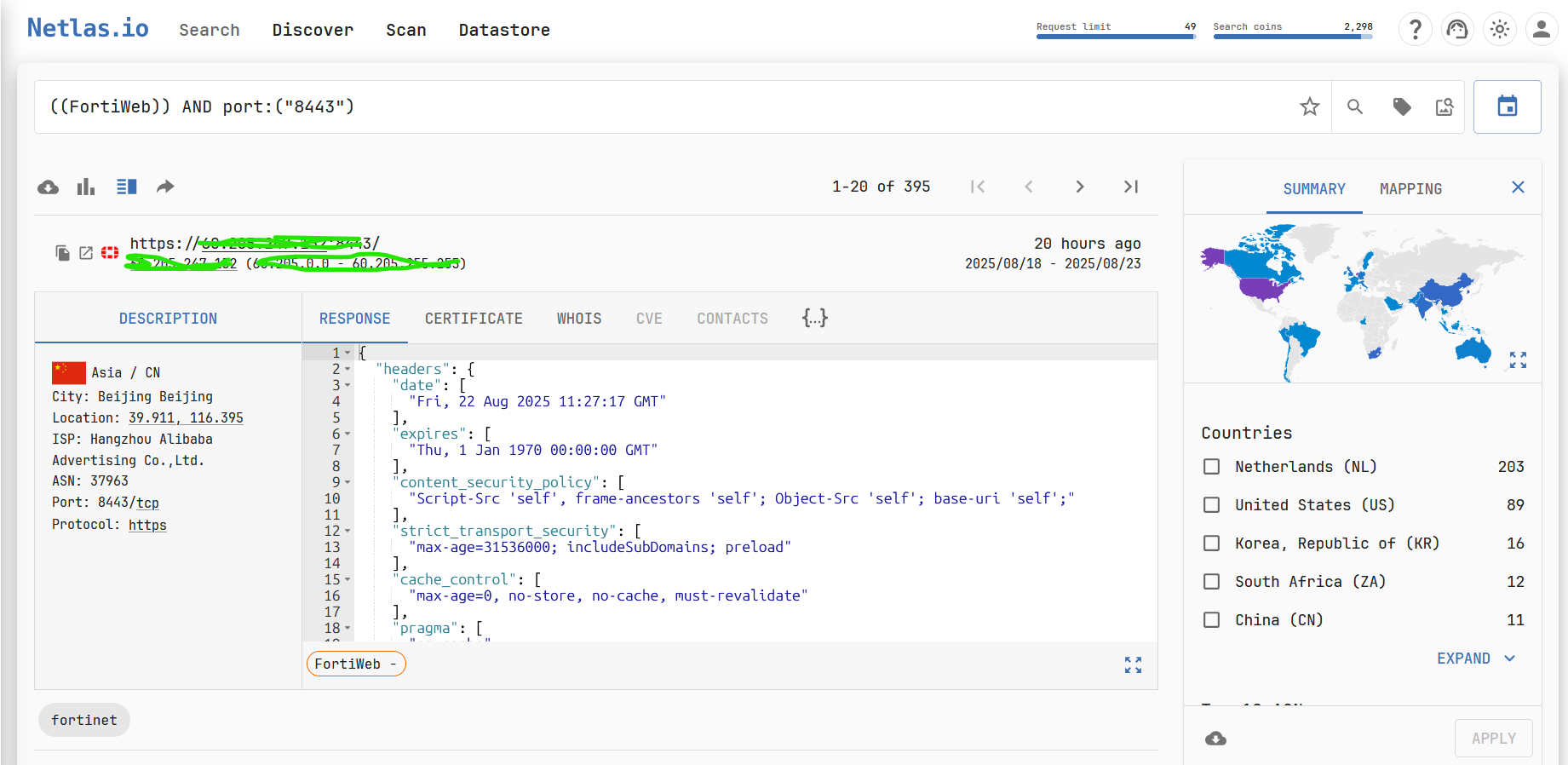
Task: Open the Datastore menu
Action: (504, 30)
